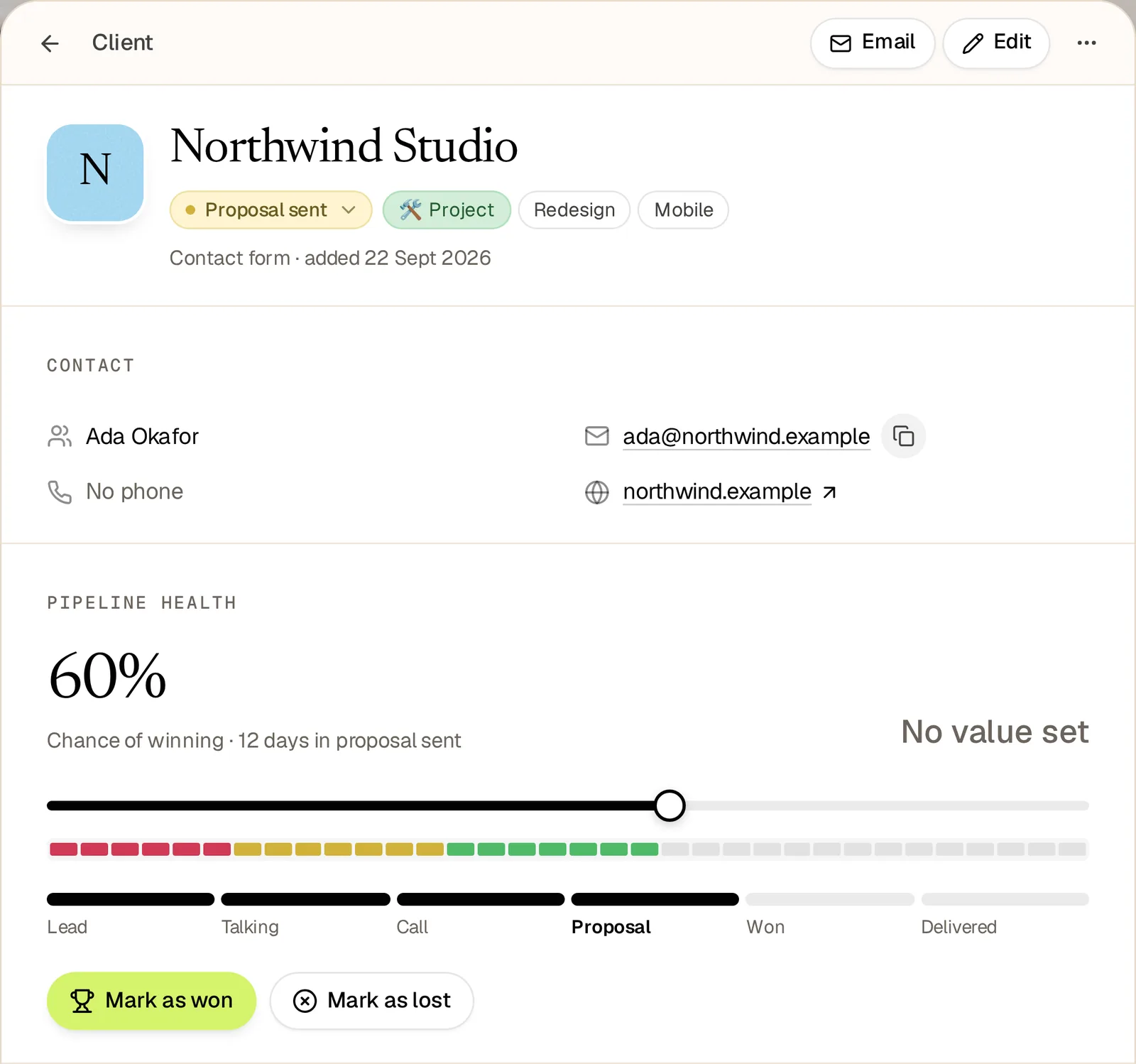This screenshot has height=1064, width=1136.
Task: Click the globe icon beside northwind.example
Action: click(597, 492)
